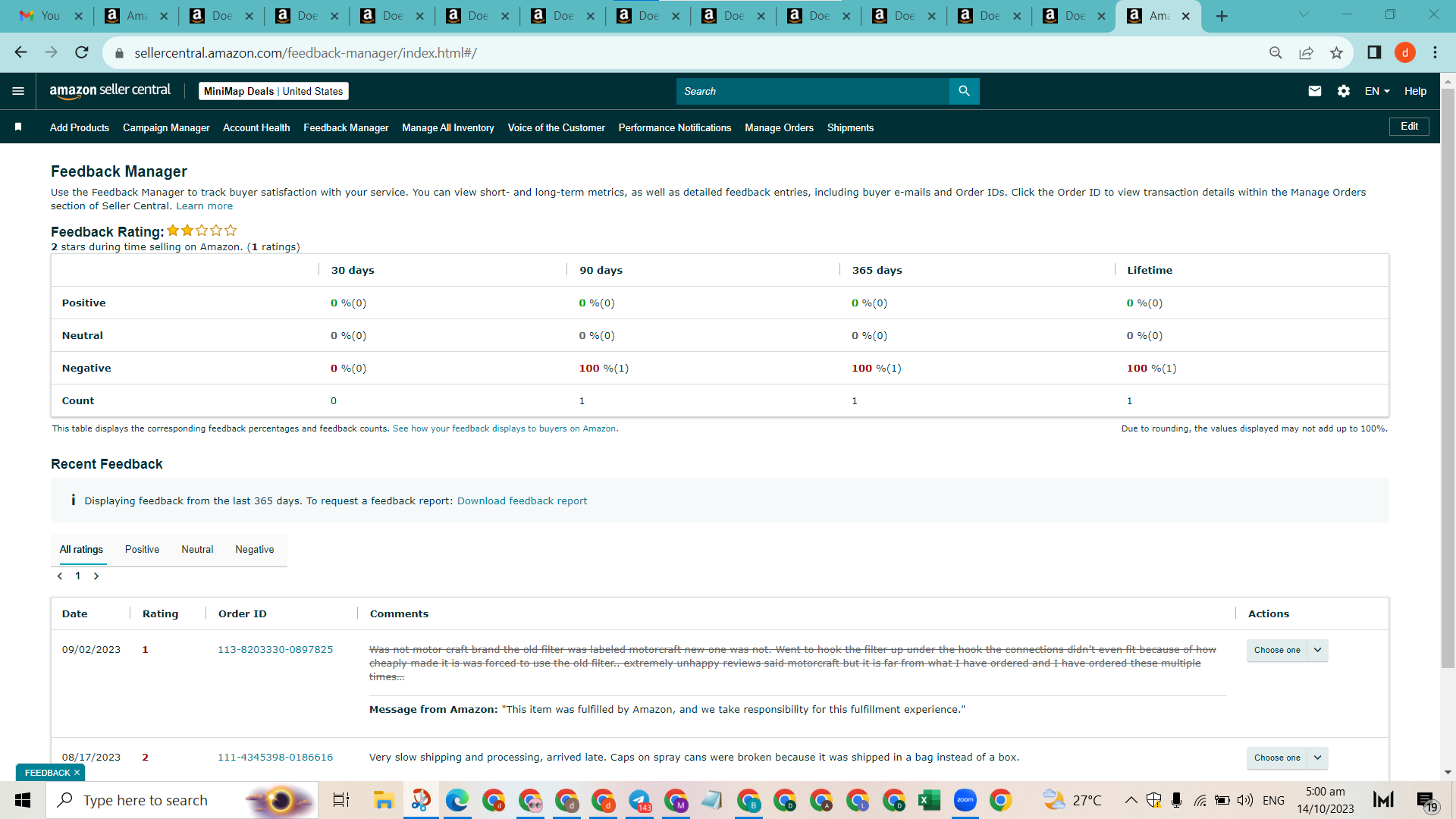Toggle the browser side panel icon
The image size is (1456, 819).
click(1374, 52)
